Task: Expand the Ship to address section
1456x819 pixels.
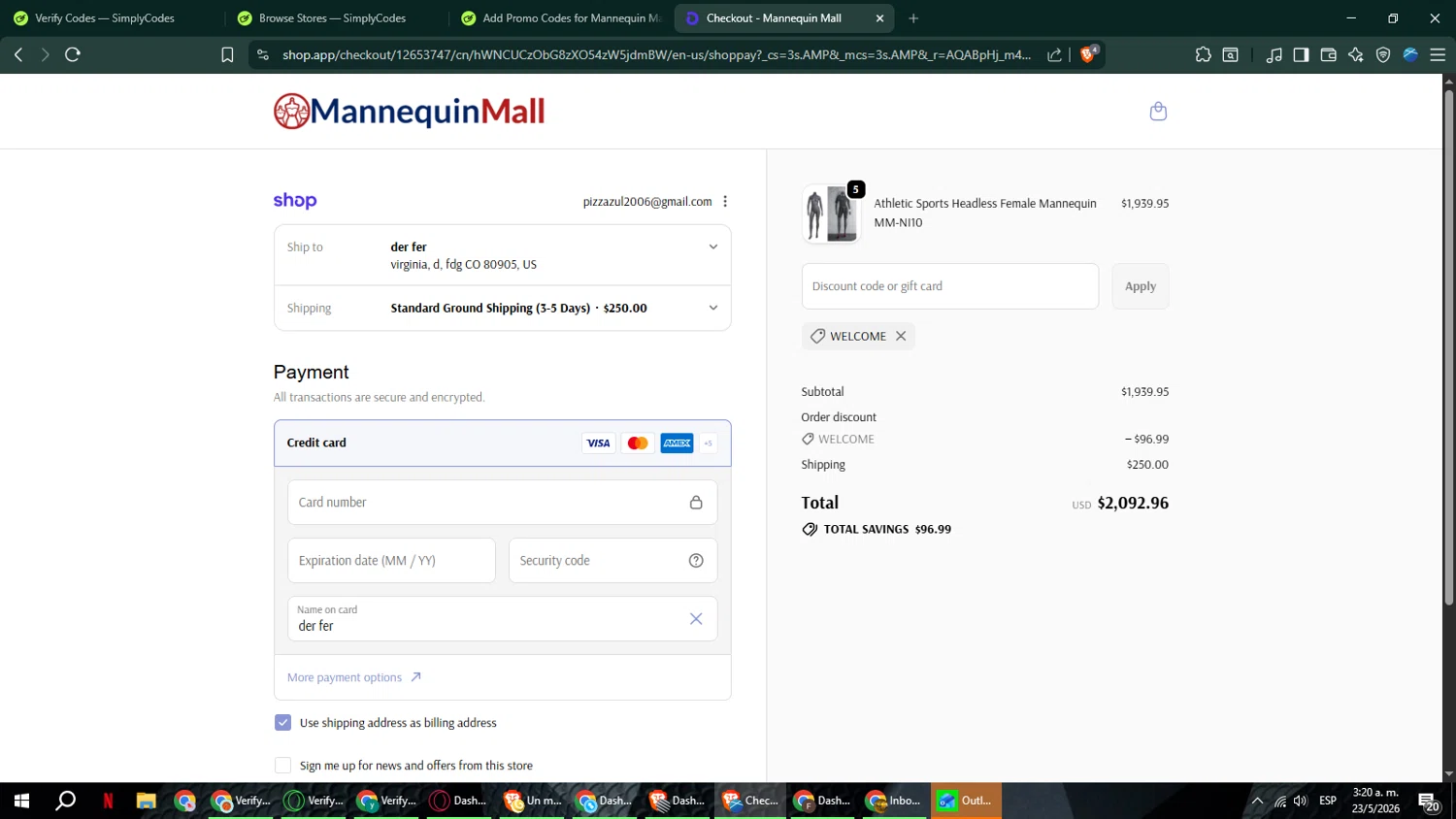Action: pyautogui.click(x=503, y=255)
